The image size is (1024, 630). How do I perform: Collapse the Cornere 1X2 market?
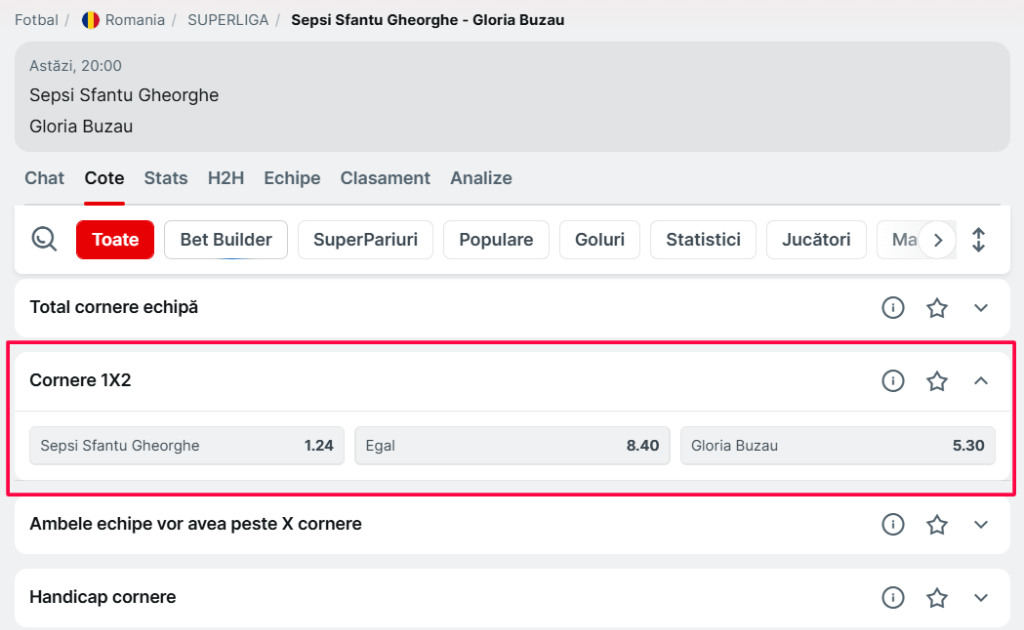(981, 381)
